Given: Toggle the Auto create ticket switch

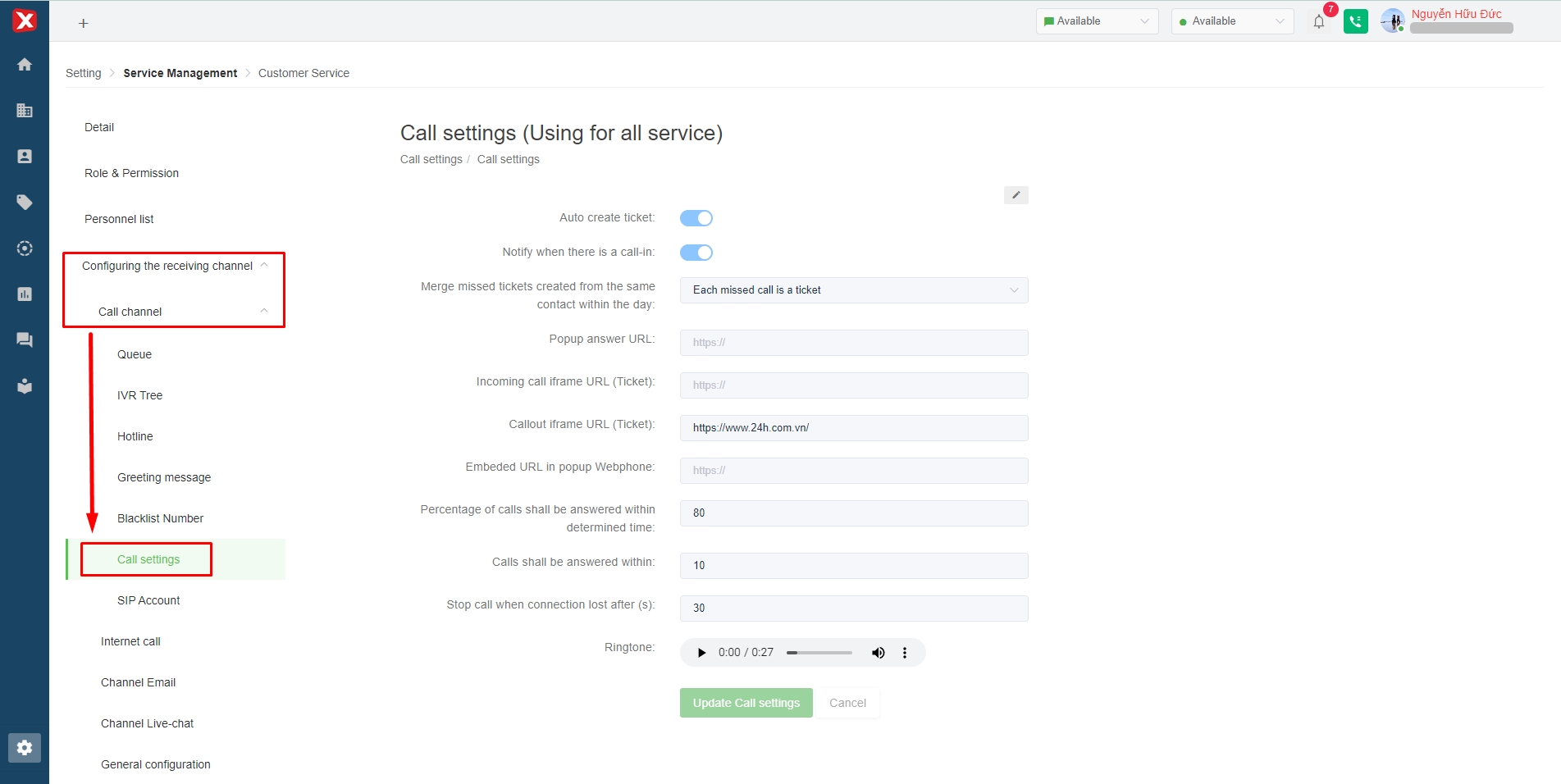Looking at the screenshot, I should [696, 218].
